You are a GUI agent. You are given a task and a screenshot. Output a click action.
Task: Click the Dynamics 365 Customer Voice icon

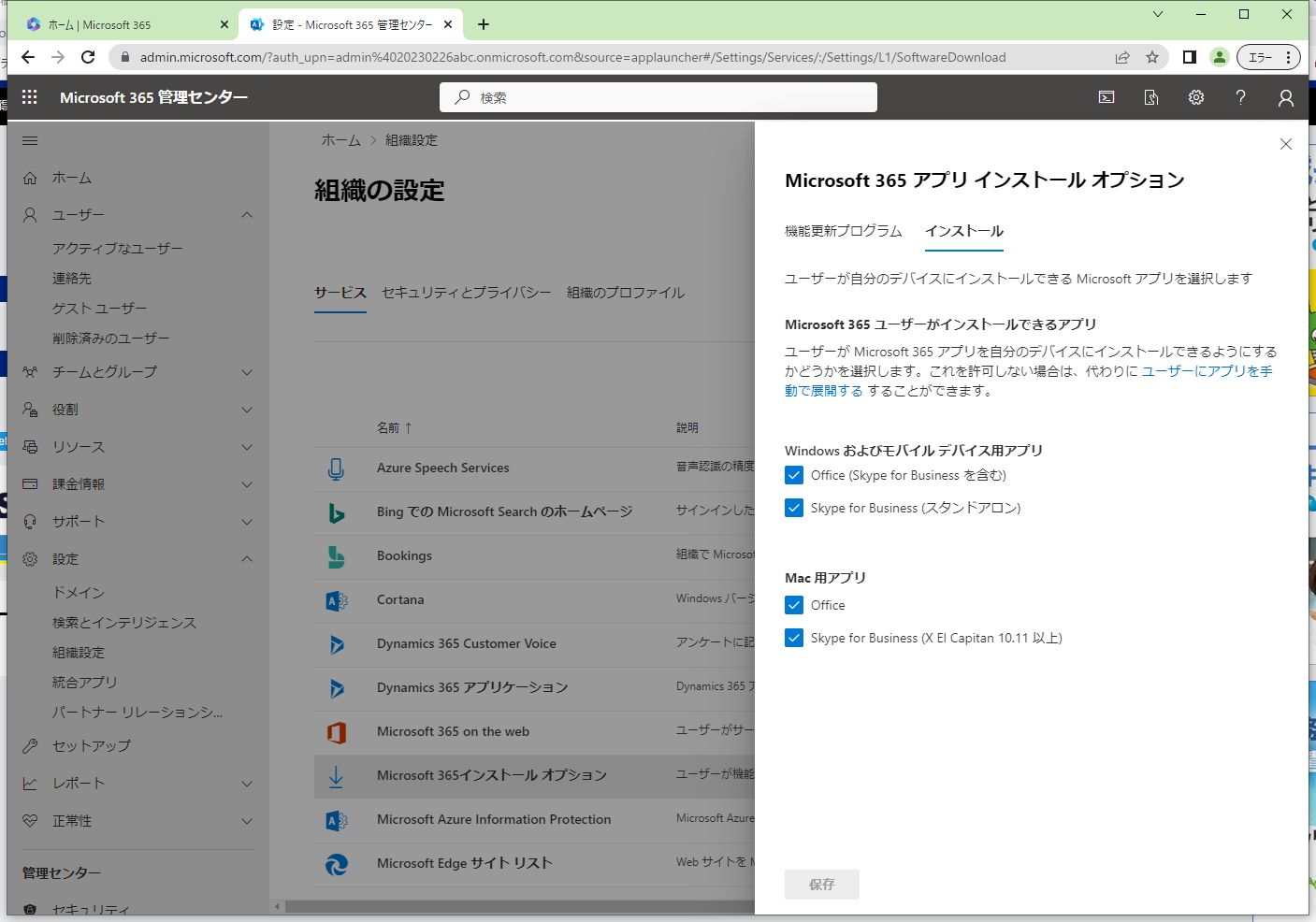click(x=336, y=644)
